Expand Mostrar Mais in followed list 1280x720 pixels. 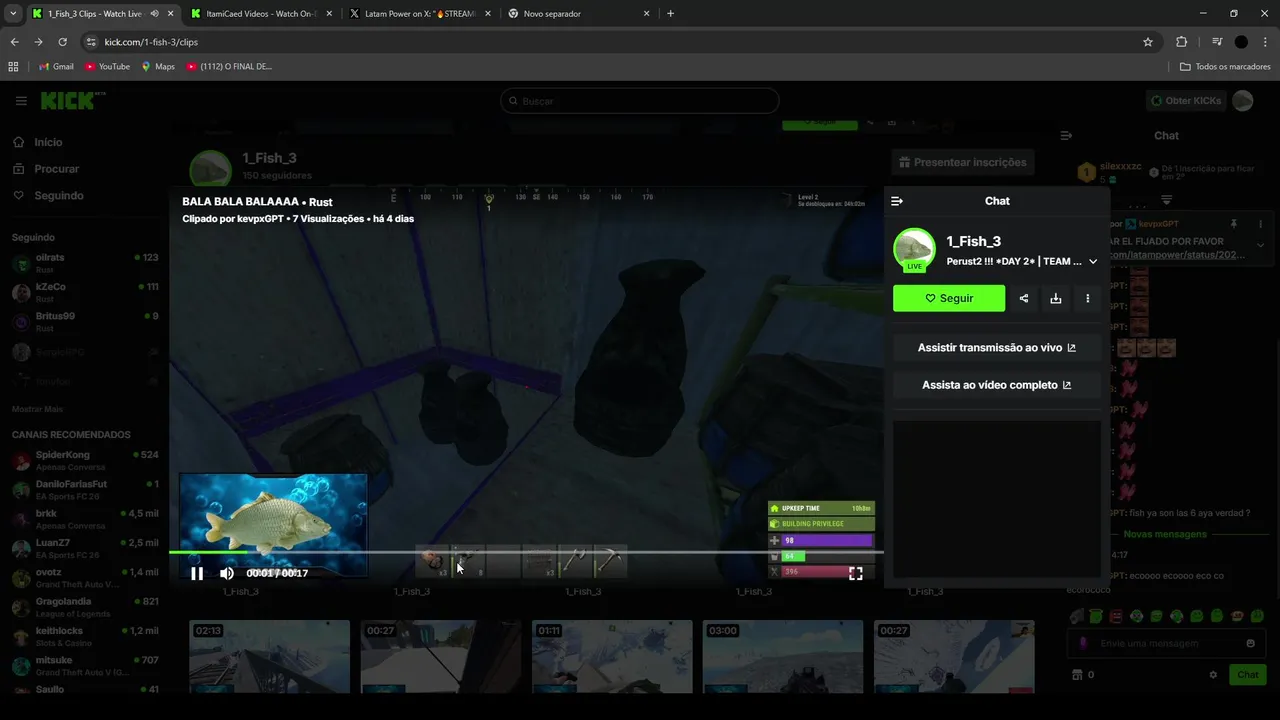pyautogui.click(x=37, y=409)
